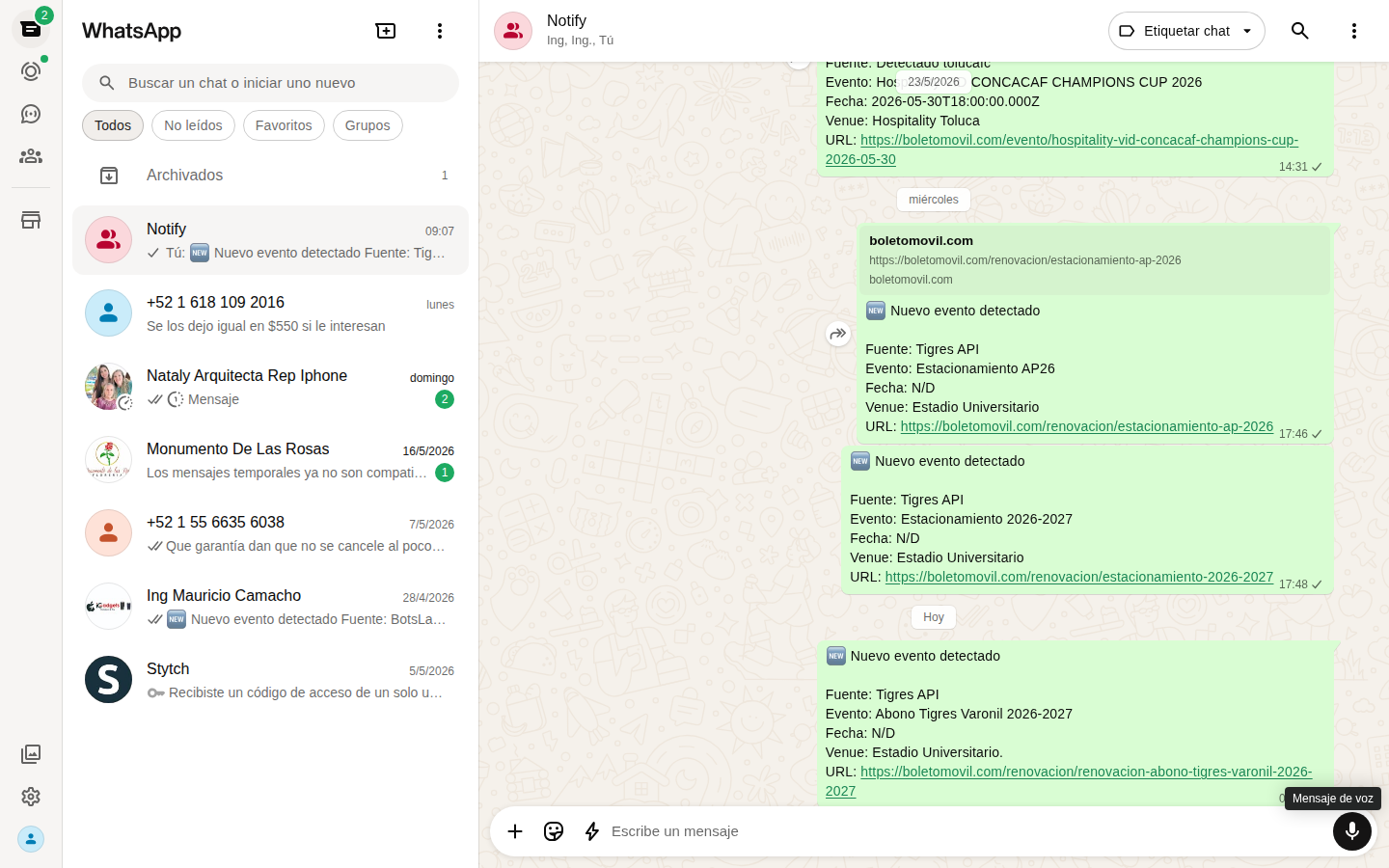
Task: Open quick replies lightning icon
Action: 592,831
